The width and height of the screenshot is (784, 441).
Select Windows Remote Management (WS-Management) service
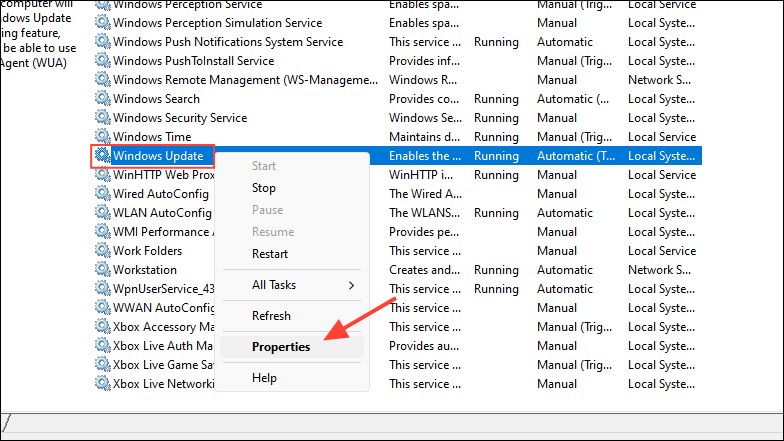tap(246, 80)
